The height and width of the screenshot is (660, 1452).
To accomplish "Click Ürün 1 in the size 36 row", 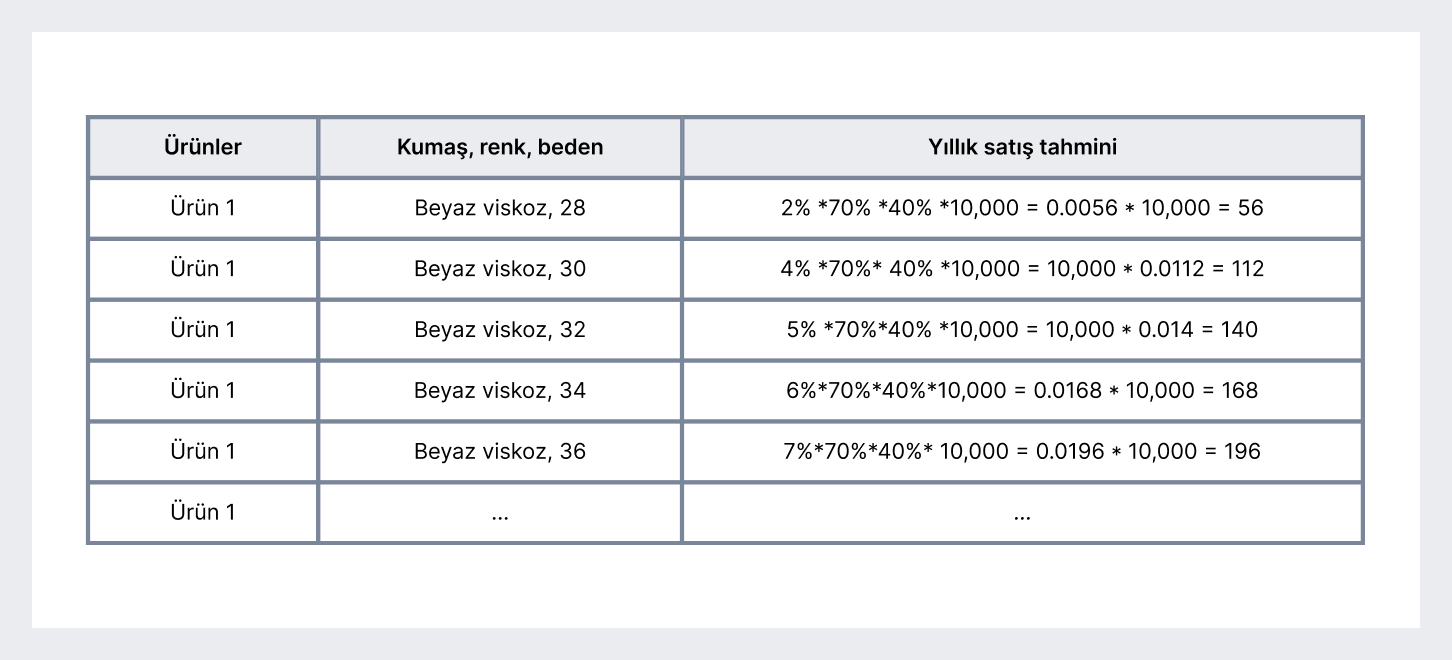I will (203, 451).
